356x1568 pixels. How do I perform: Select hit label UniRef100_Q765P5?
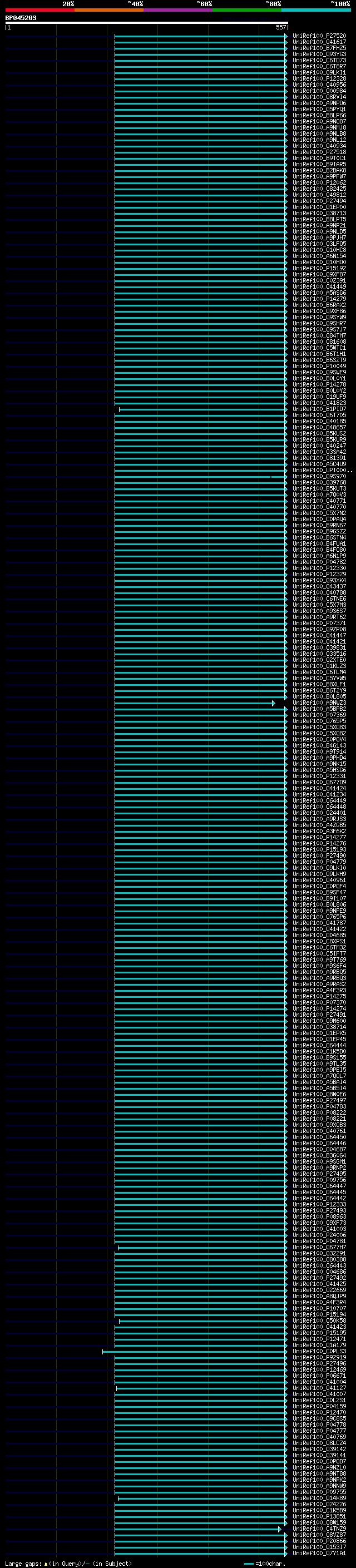pos(319,721)
